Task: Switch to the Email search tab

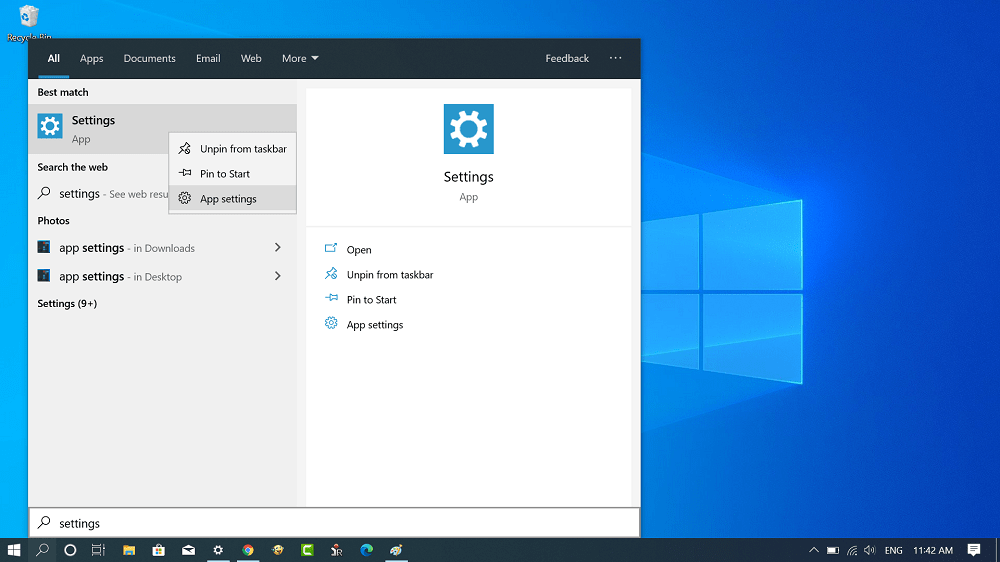Action: pos(208,58)
